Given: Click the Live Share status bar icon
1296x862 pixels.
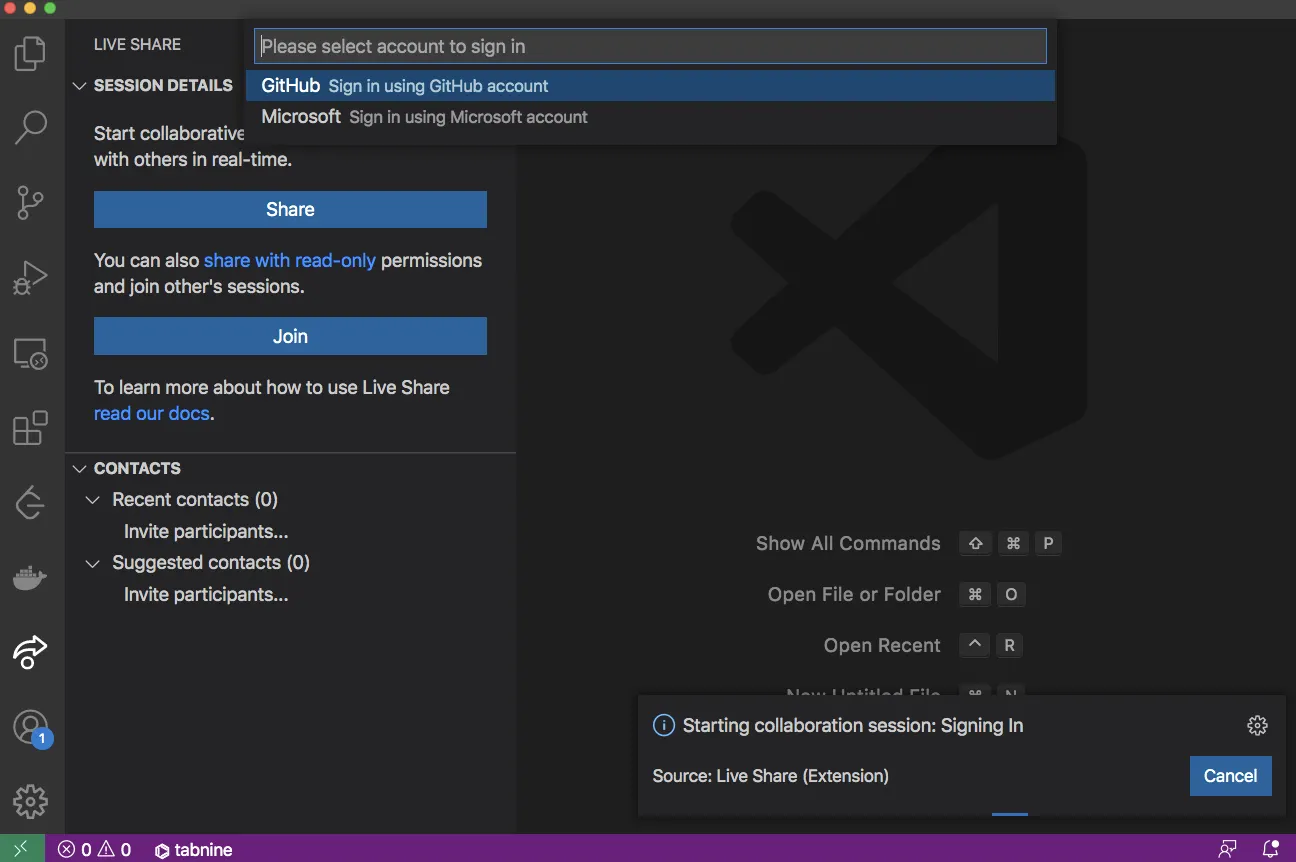Looking at the screenshot, I should 1227,849.
